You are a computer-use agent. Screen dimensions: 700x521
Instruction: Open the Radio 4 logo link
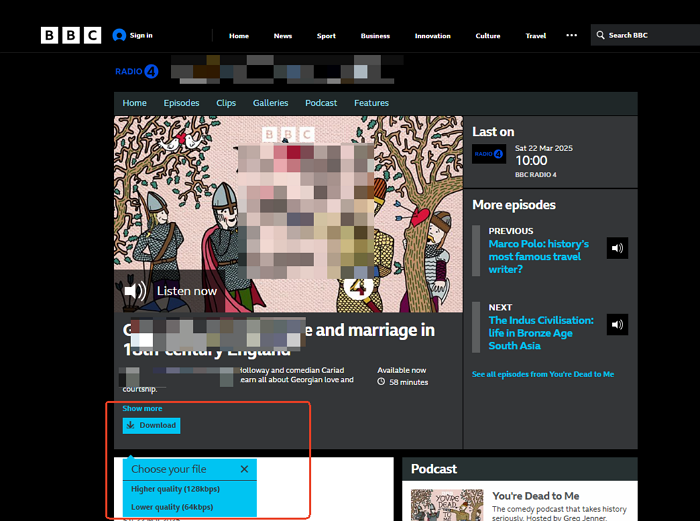(x=137, y=71)
